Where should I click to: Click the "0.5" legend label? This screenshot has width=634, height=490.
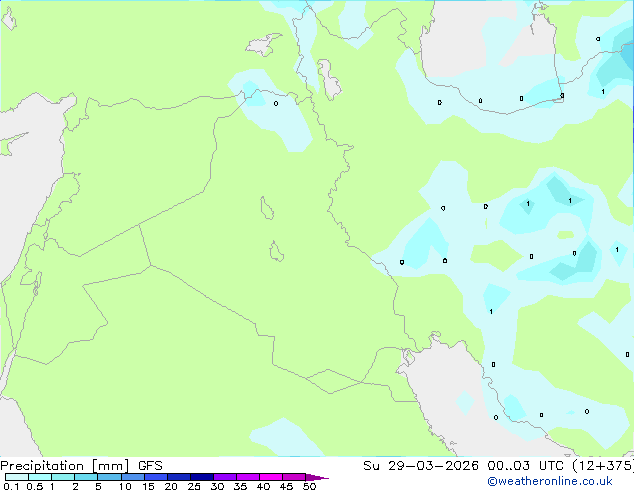(x=35, y=486)
